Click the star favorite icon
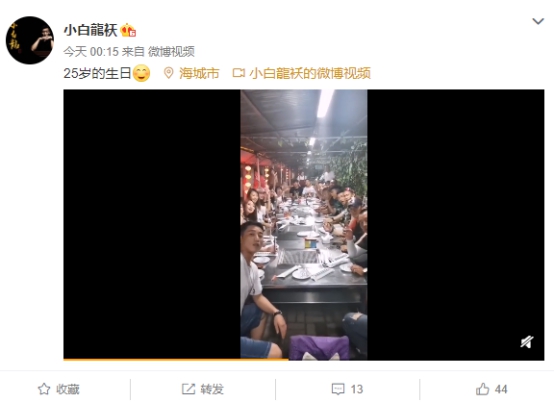The image size is (554, 402). (x=44, y=389)
